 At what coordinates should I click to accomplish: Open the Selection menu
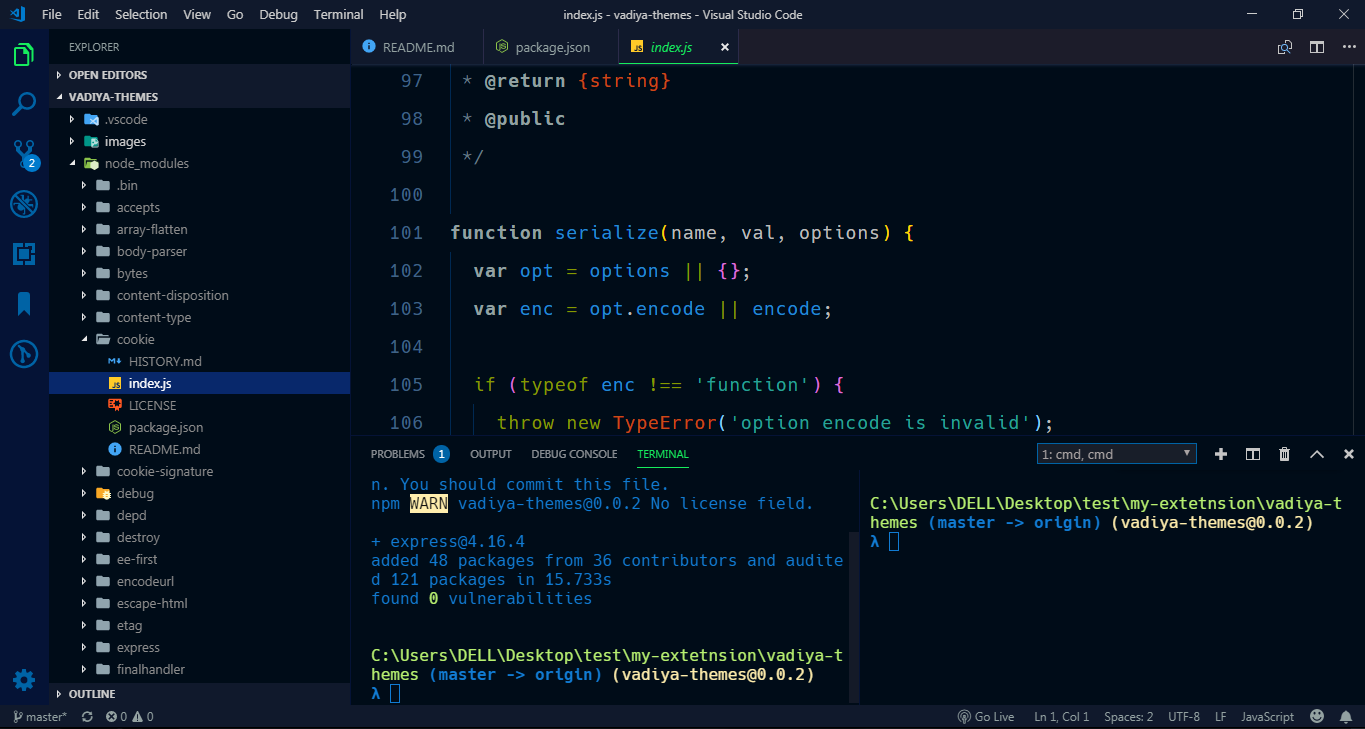pyautogui.click(x=141, y=15)
